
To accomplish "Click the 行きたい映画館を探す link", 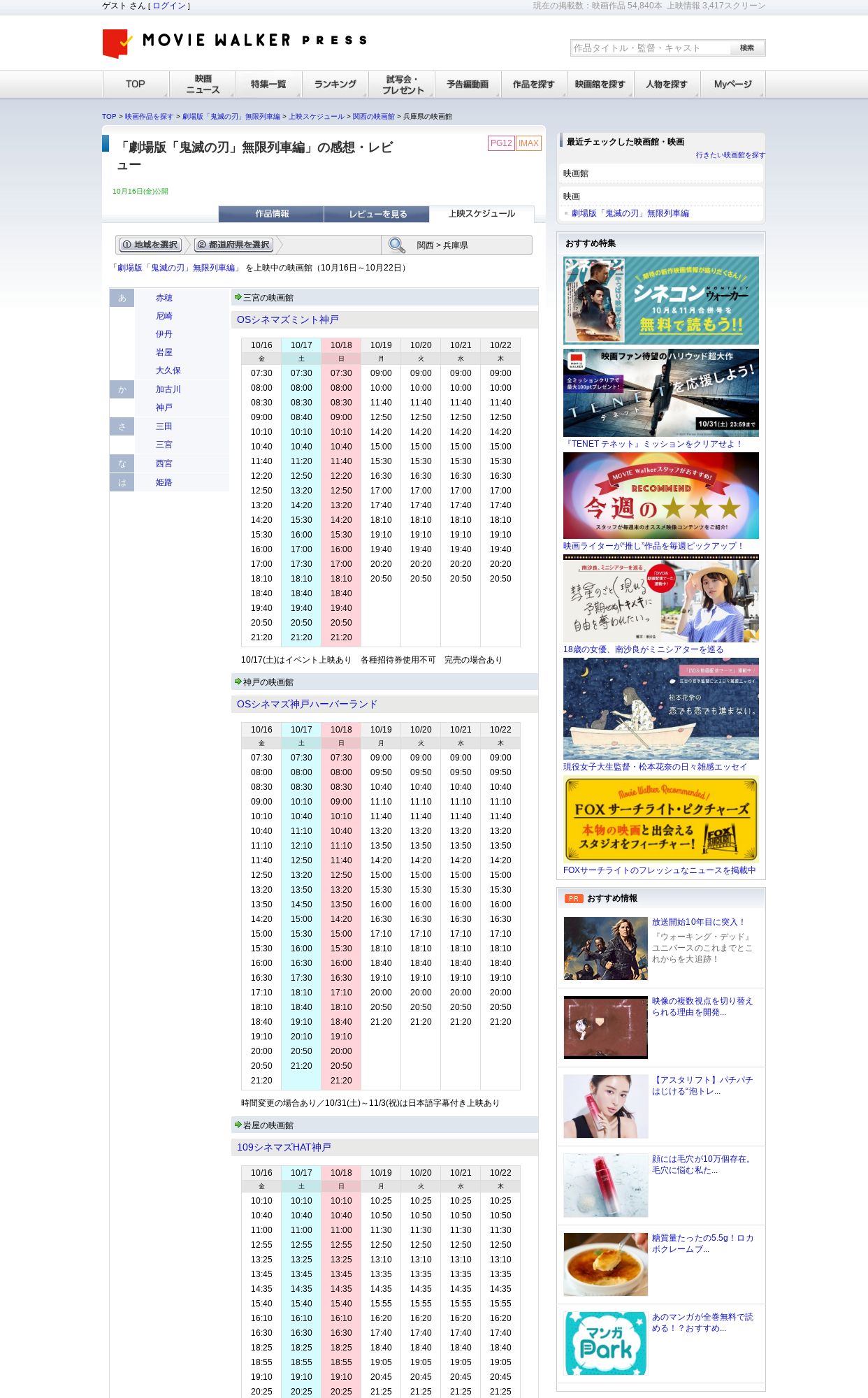I will (x=730, y=155).
